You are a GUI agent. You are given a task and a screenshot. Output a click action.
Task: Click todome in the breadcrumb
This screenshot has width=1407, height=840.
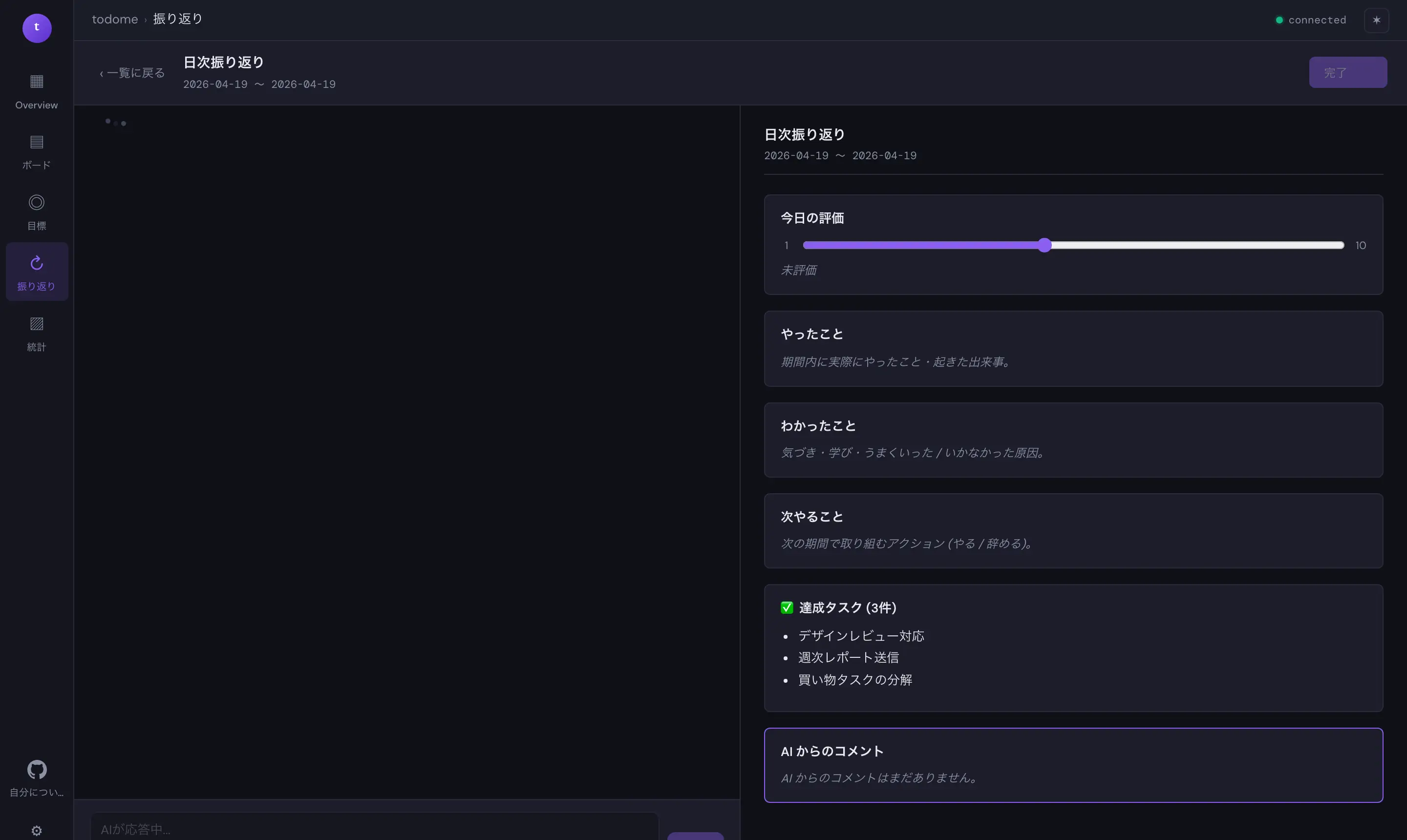(115, 19)
